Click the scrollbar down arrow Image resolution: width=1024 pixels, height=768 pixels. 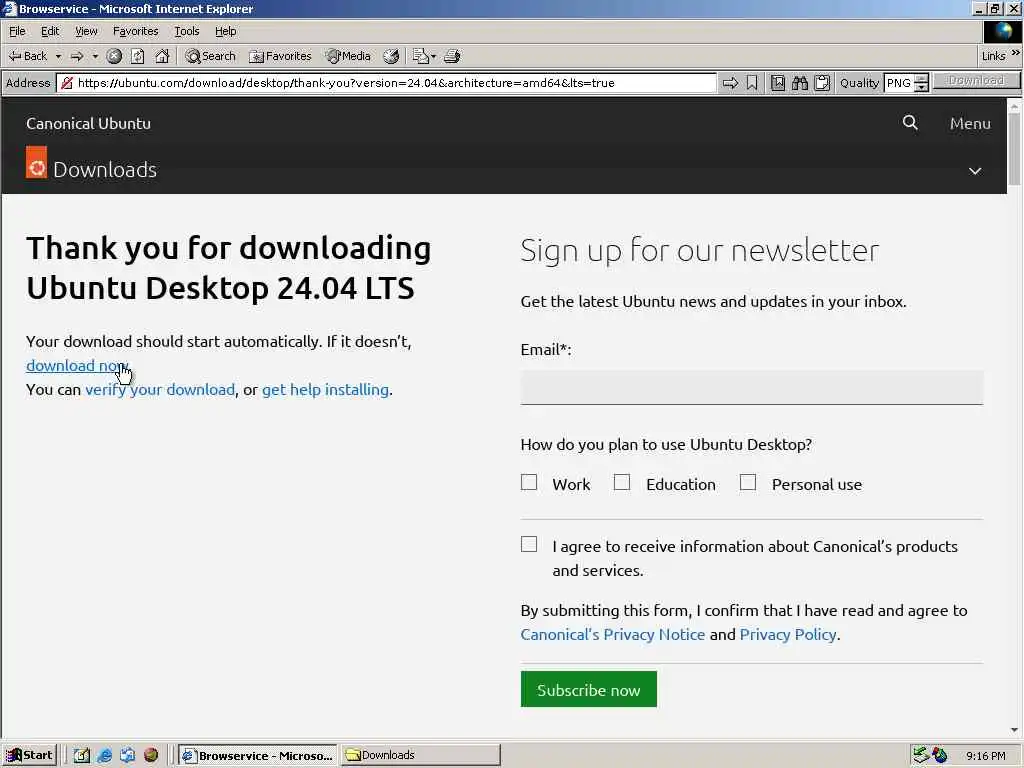[1014, 730]
